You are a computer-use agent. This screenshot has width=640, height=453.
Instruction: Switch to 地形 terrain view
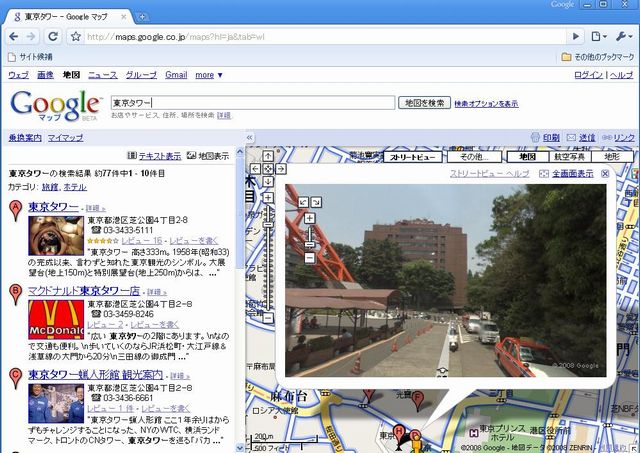(612, 157)
